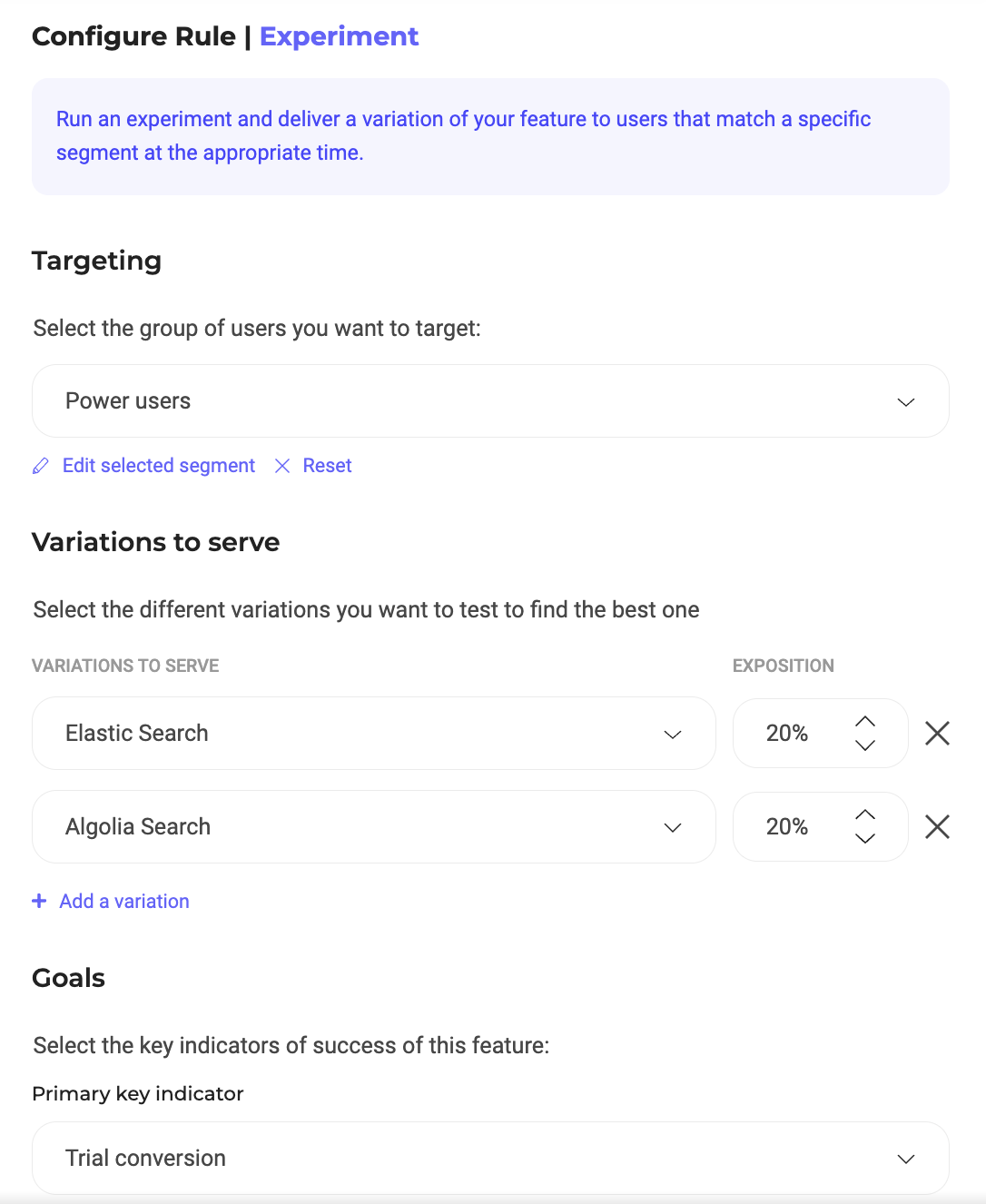Increase Algolia Search exposition with up arrow
Viewport: 986px width, 1204px height.
coord(865,814)
